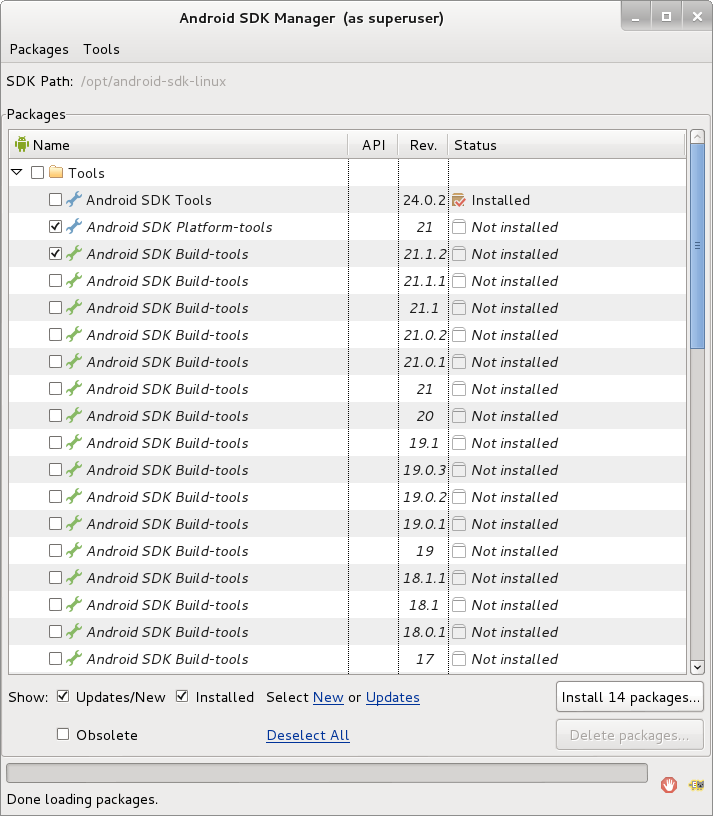
Task: Toggle the Updates/New show checkbox
Action: (63, 696)
